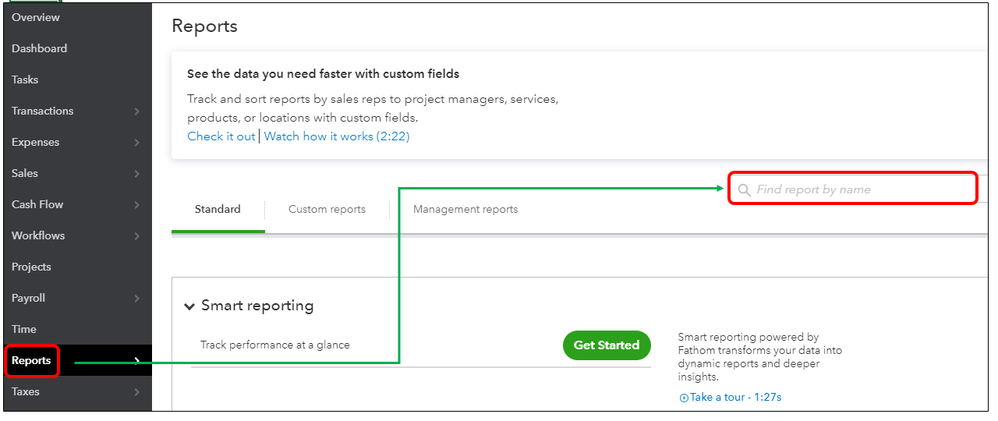Open Taxes in the sidebar
998x421 pixels.
[25, 392]
